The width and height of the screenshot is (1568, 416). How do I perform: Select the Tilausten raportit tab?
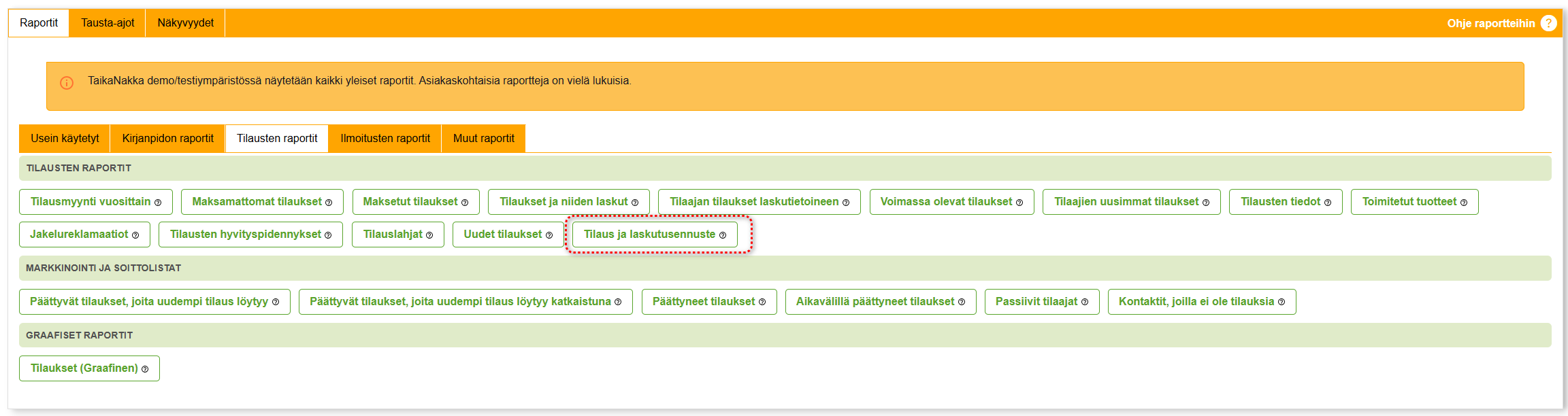pyautogui.click(x=277, y=139)
